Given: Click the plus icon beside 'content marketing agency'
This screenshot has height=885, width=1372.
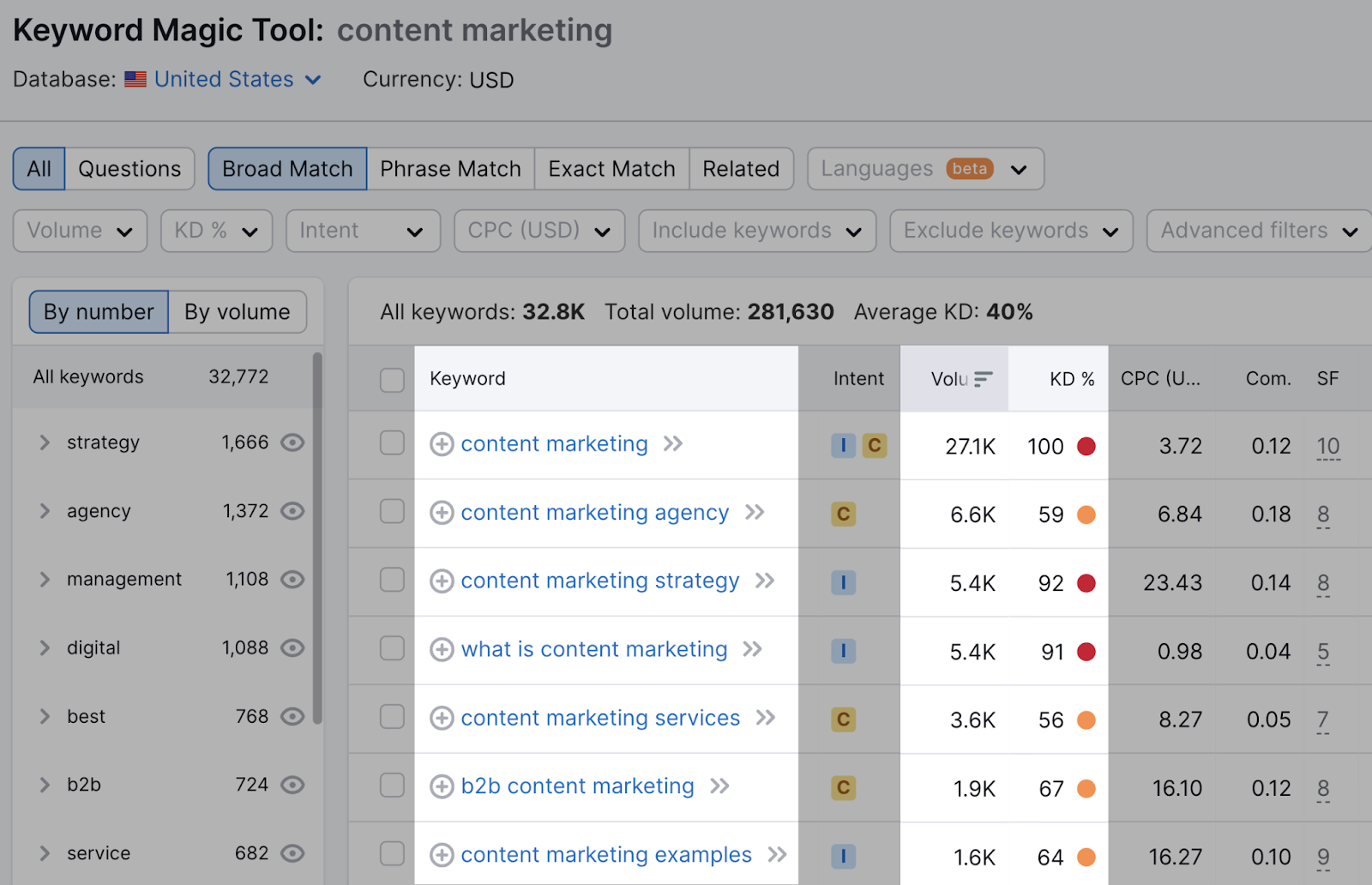Looking at the screenshot, I should click(442, 512).
